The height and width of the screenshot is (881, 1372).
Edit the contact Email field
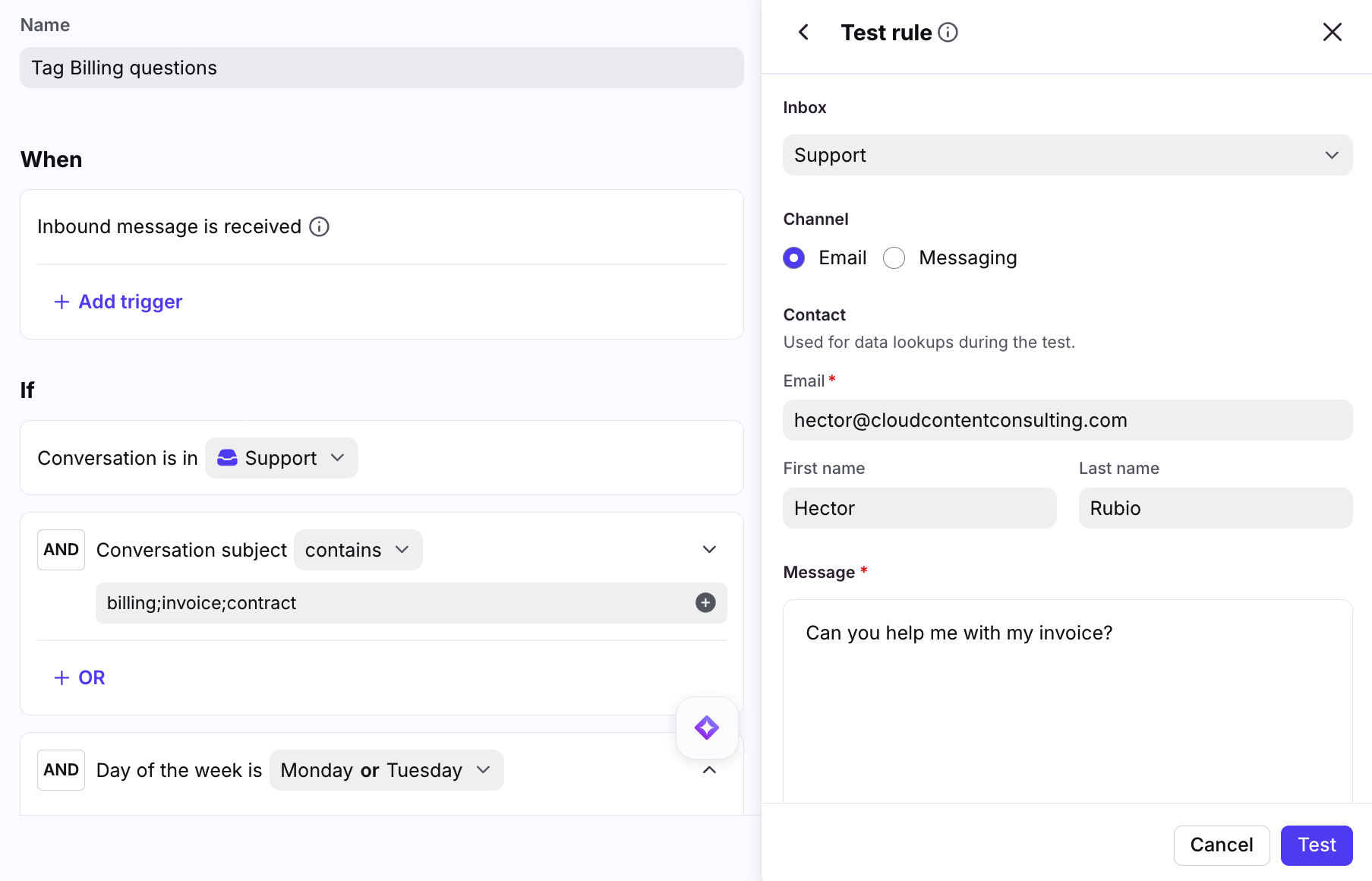pyautogui.click(x=1068, y=420)
